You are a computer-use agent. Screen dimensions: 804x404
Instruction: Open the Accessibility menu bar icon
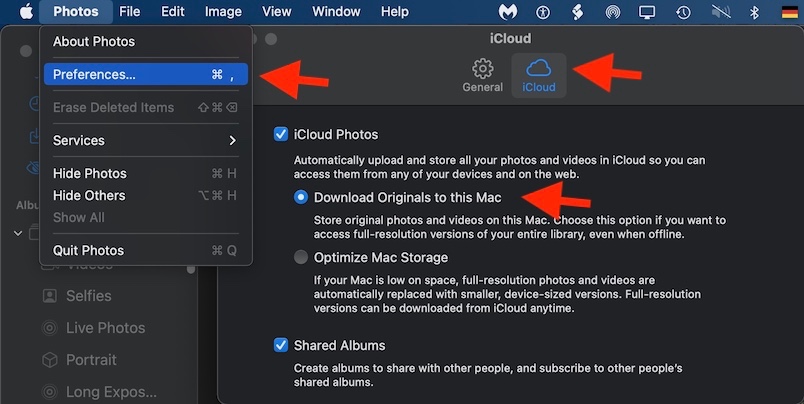click(543, 12)
